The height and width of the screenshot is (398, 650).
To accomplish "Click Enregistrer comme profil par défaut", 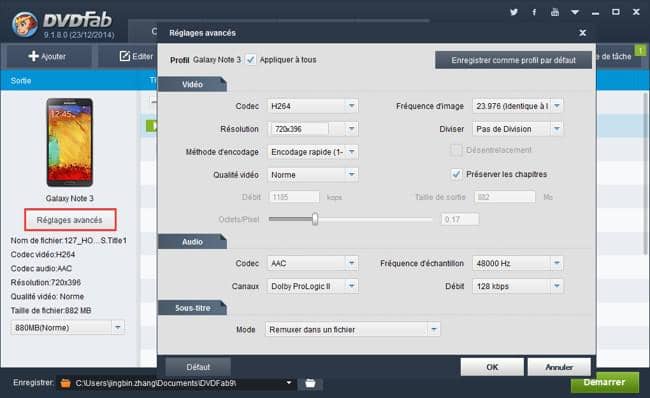I will point(513,60).
